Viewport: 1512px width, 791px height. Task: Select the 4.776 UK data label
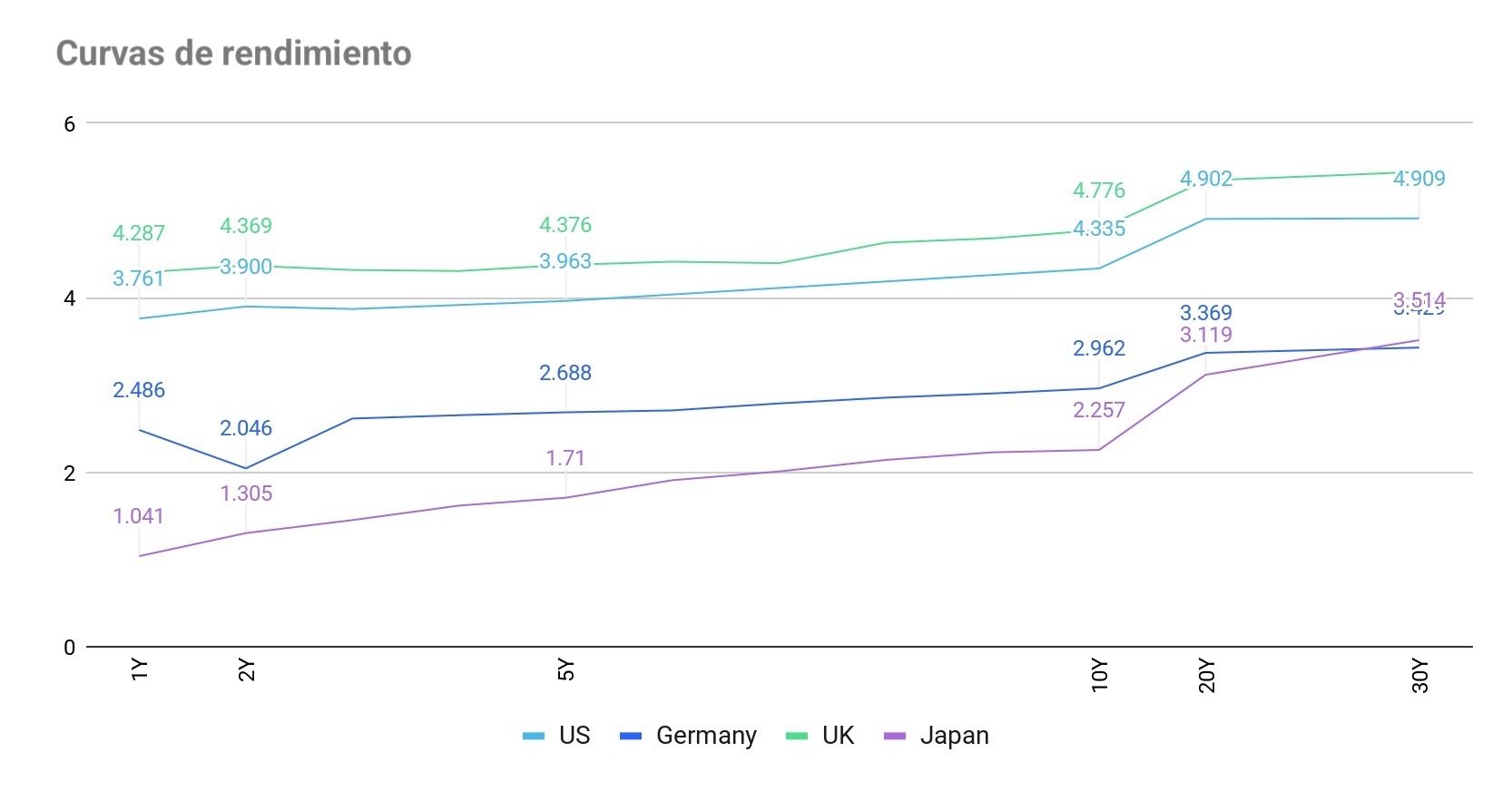(1099, 190)
